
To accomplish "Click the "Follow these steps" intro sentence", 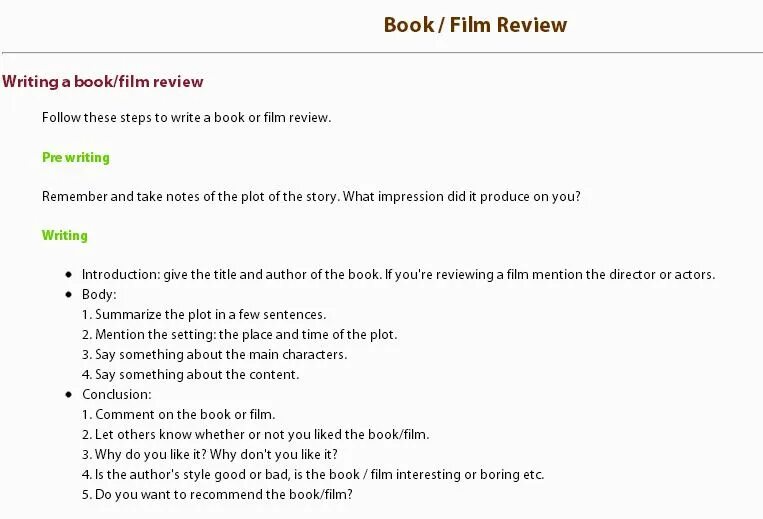I will coord(186,117).
